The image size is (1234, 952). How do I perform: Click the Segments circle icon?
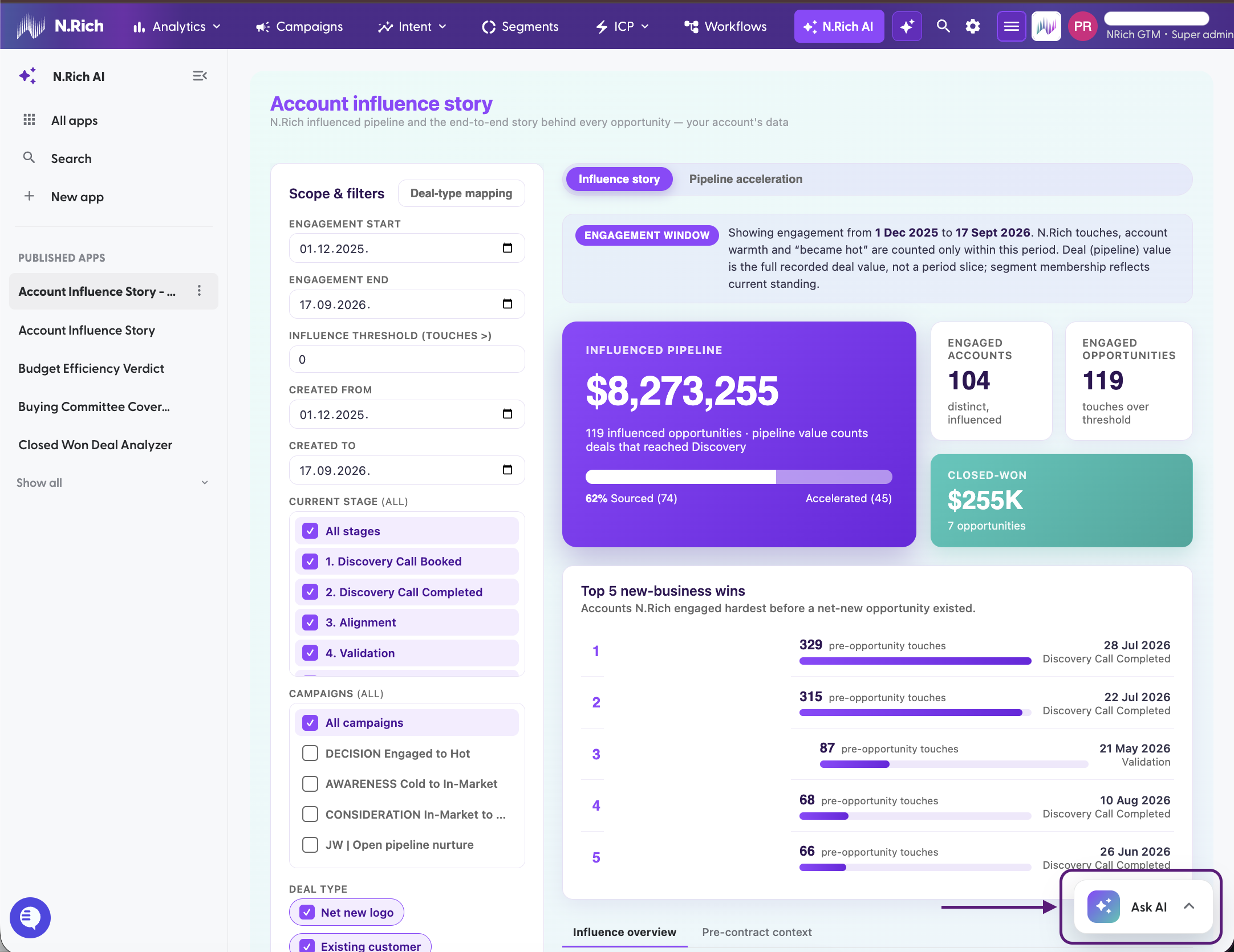click(x=489, y=27)
